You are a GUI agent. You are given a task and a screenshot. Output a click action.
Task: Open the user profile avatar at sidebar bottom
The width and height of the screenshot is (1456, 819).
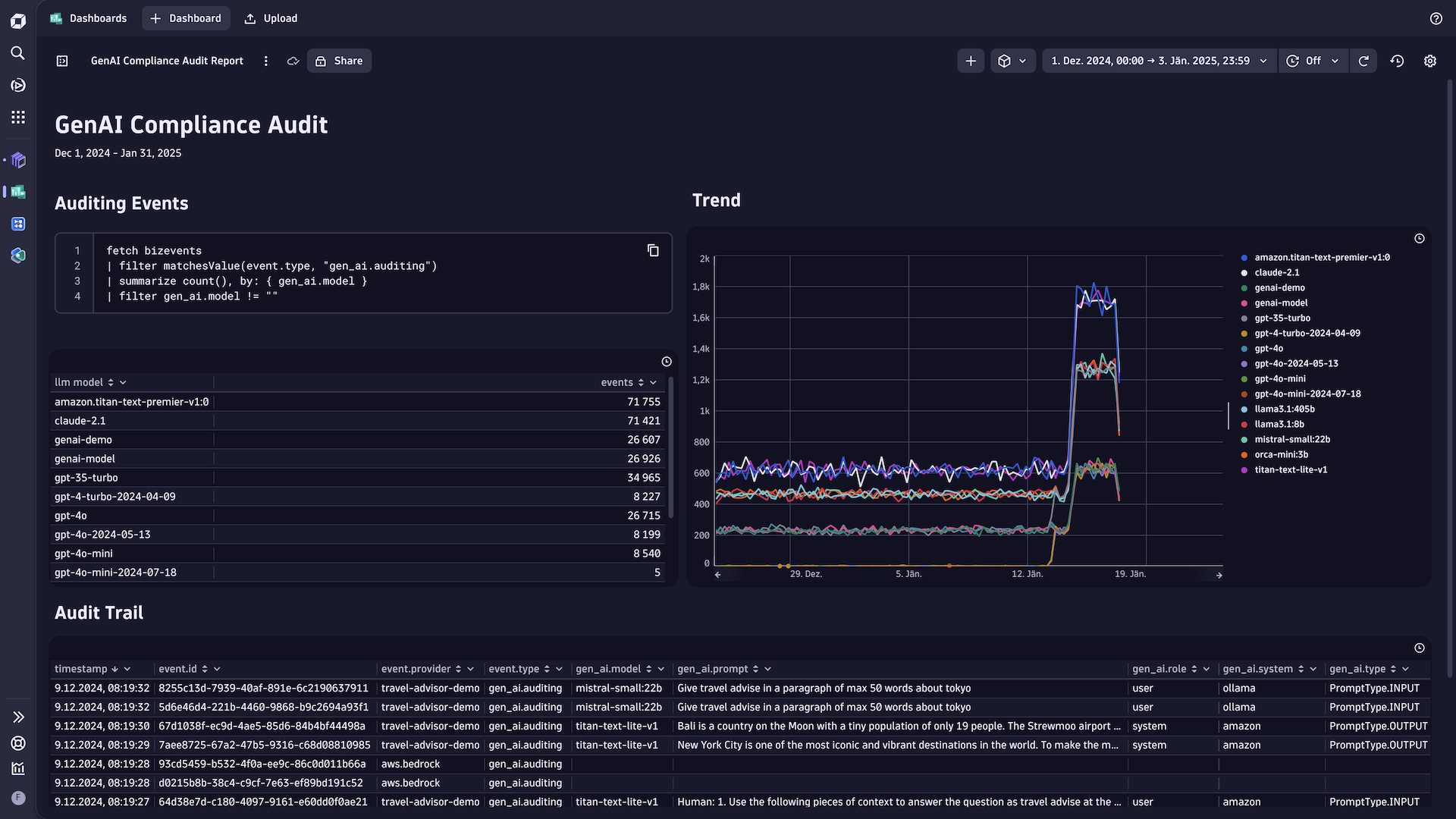18,798
